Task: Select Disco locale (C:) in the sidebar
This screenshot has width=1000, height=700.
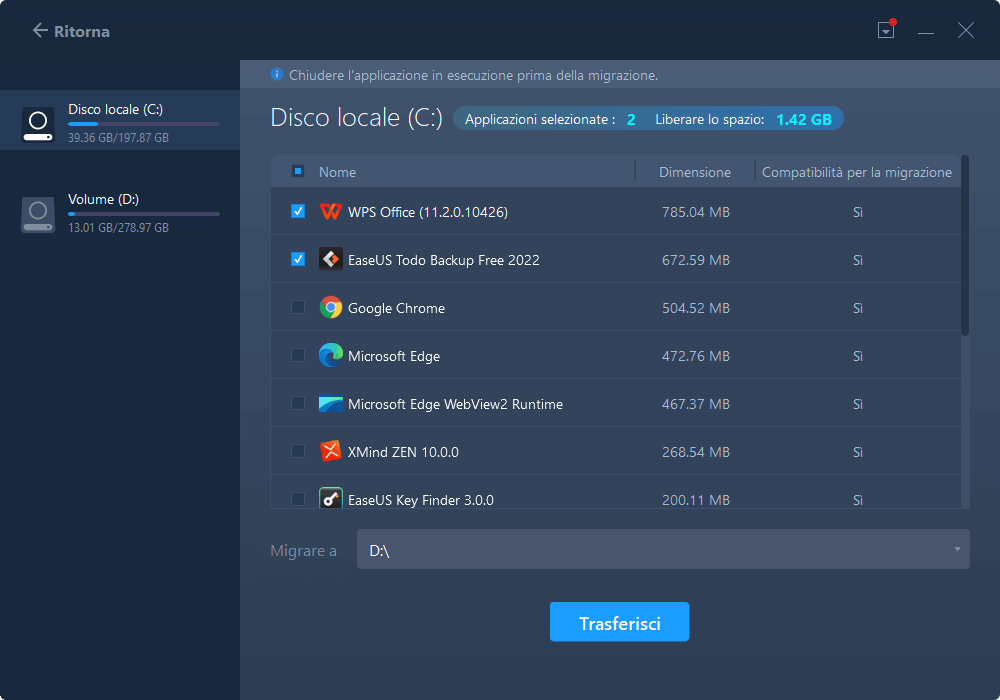Action: [120, 120]
